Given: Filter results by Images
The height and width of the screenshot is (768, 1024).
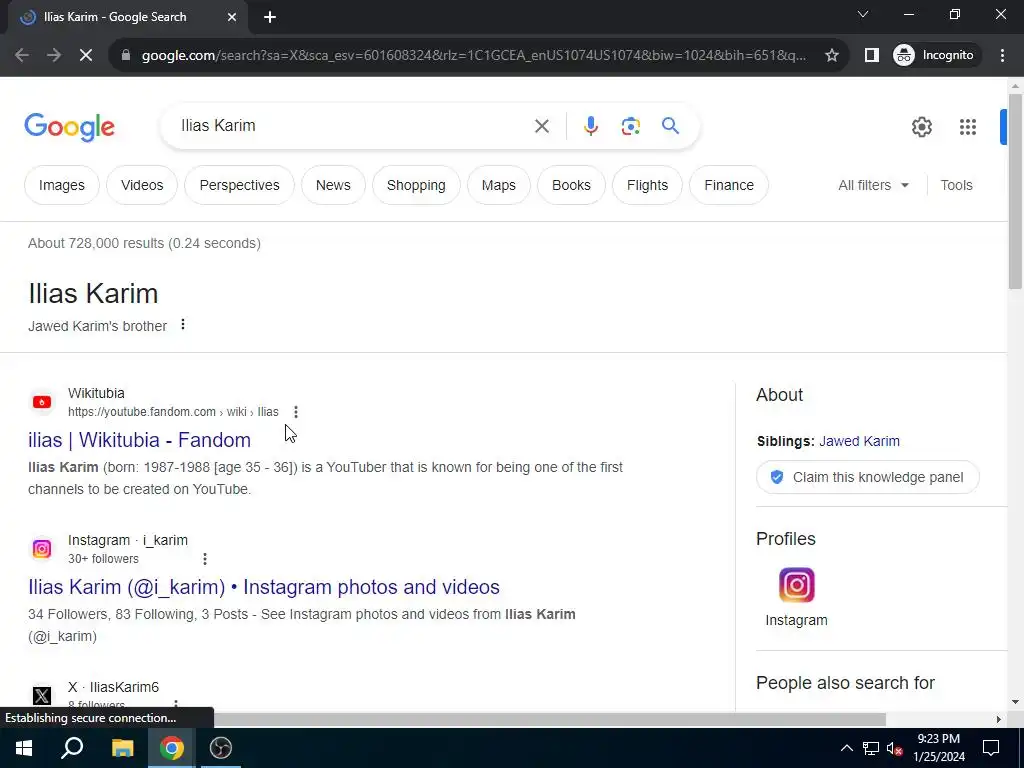Looking at the screenshot, I should coord(61,185).
